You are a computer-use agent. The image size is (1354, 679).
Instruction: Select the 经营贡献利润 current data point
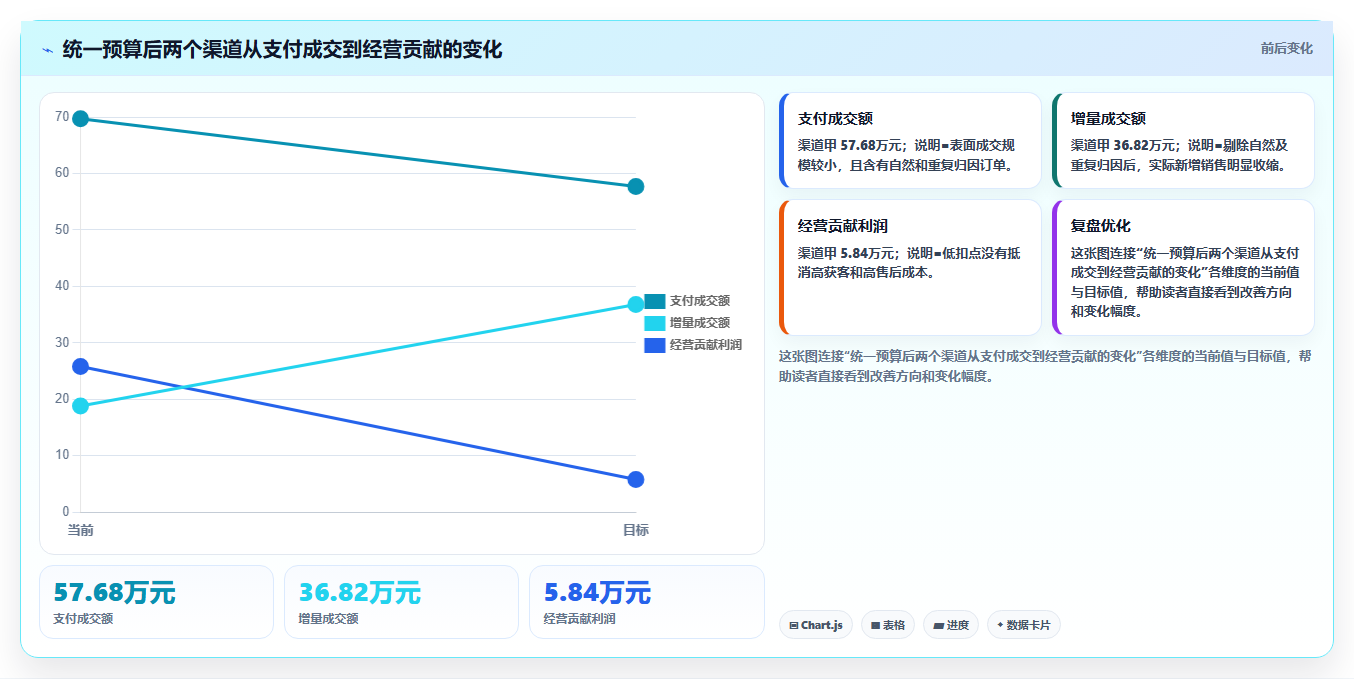pyautogui.click(x=81, y=367)
